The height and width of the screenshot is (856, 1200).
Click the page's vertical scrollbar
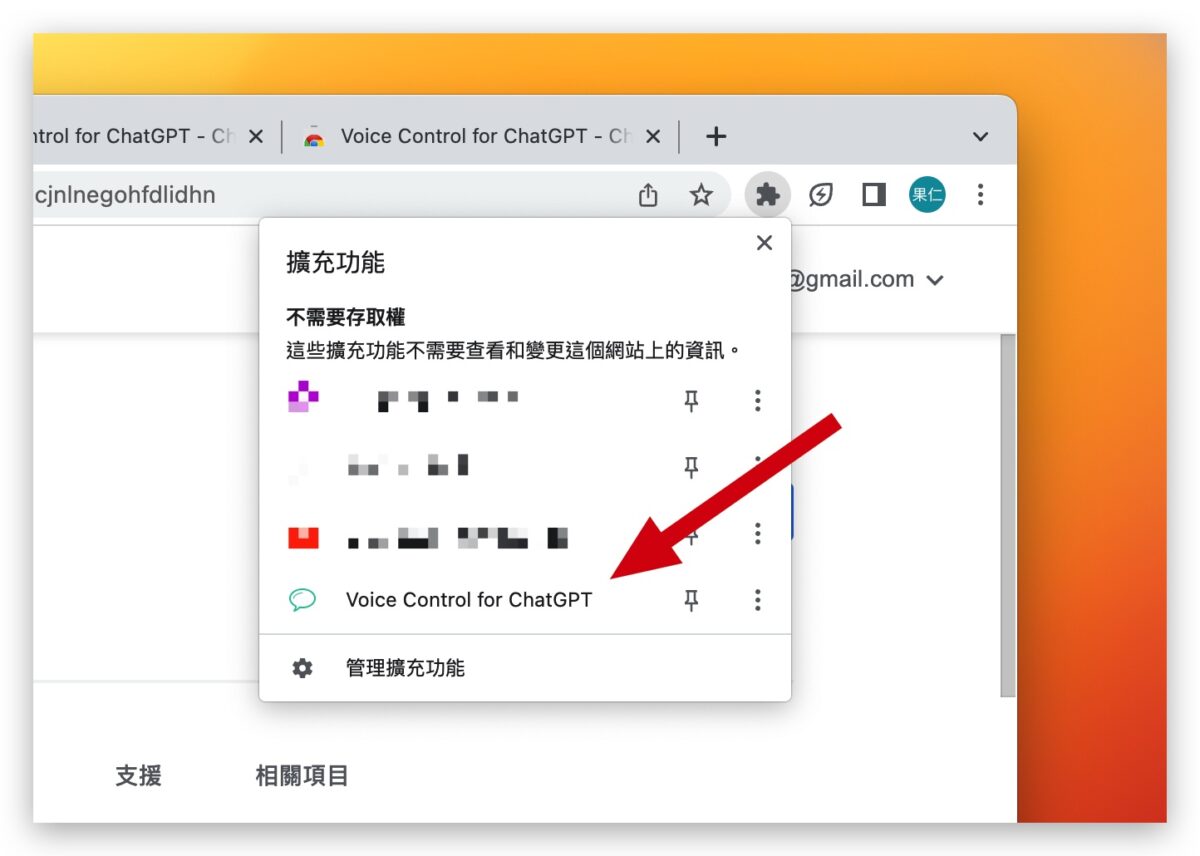(x=1008, y=515)
